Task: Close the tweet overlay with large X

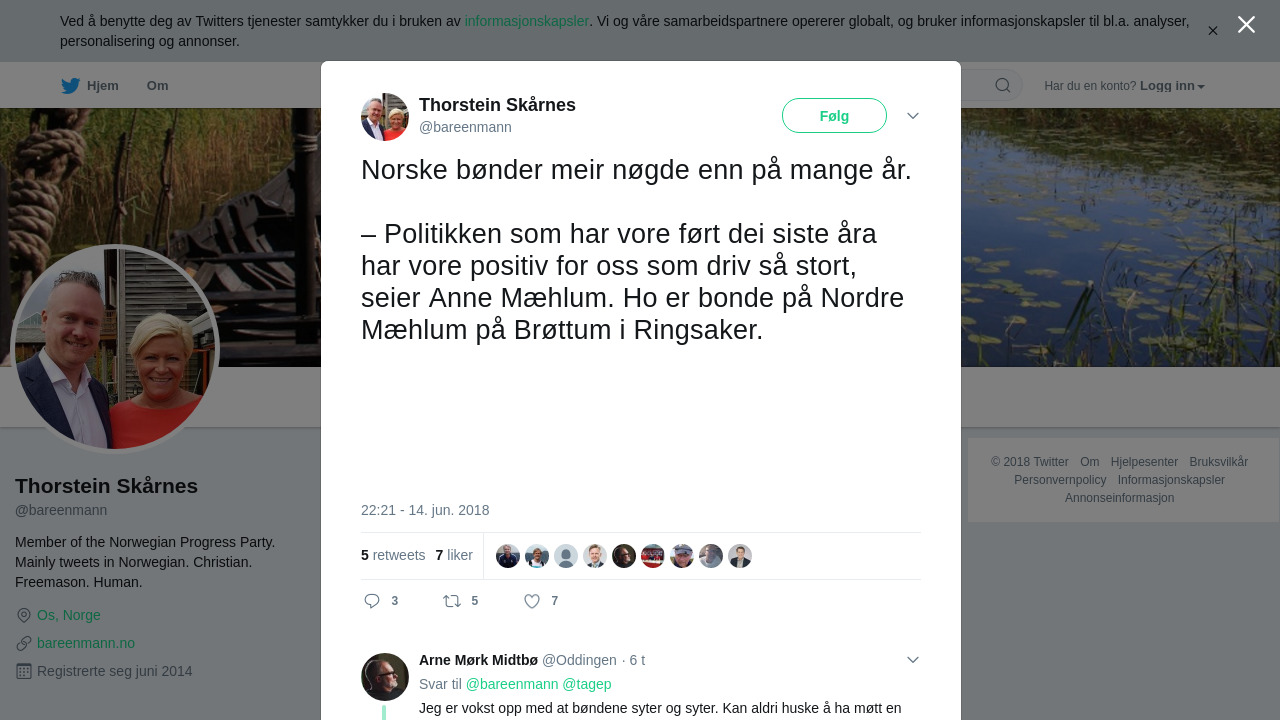Action: coord(1246,24)
